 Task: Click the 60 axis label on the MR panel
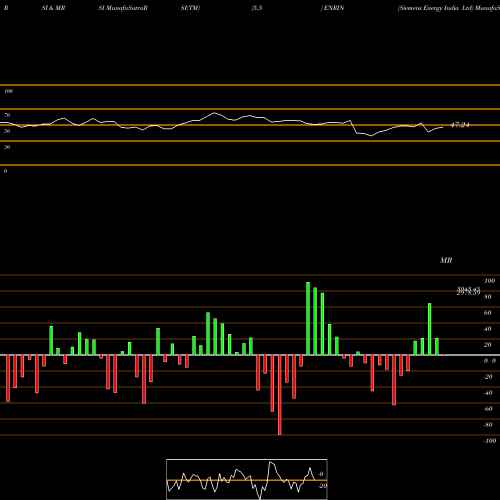pyautogui.click(x=488, y=313)
